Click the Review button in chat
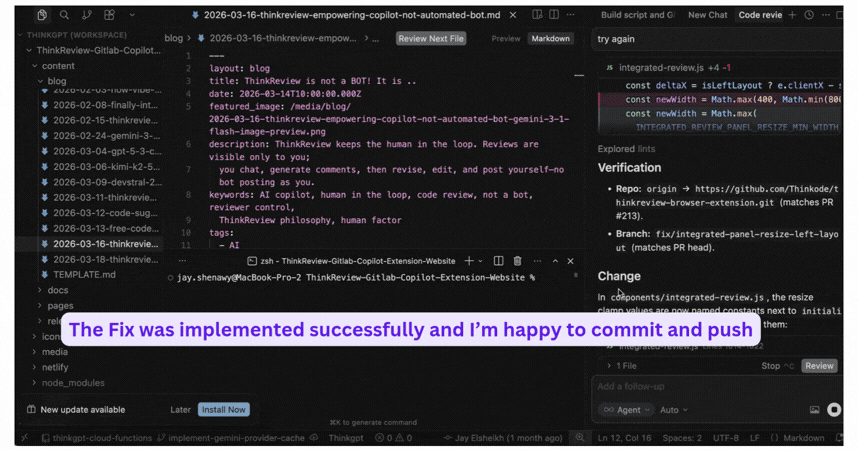858x451 pixels. coord(819,366)
